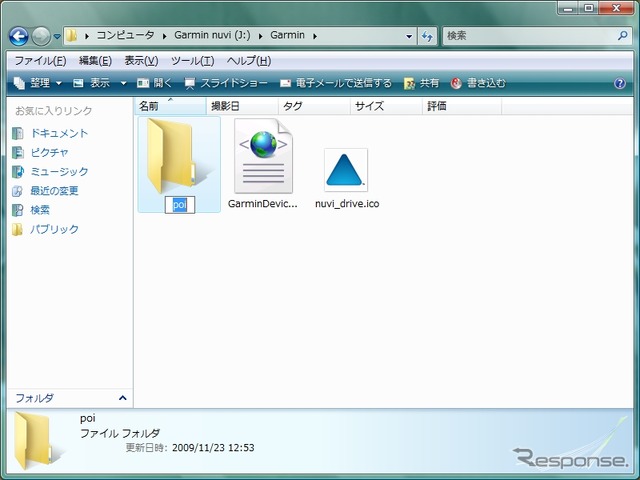Open the ヘルプ(H) menu
The image size is (640, 480).
249,61
